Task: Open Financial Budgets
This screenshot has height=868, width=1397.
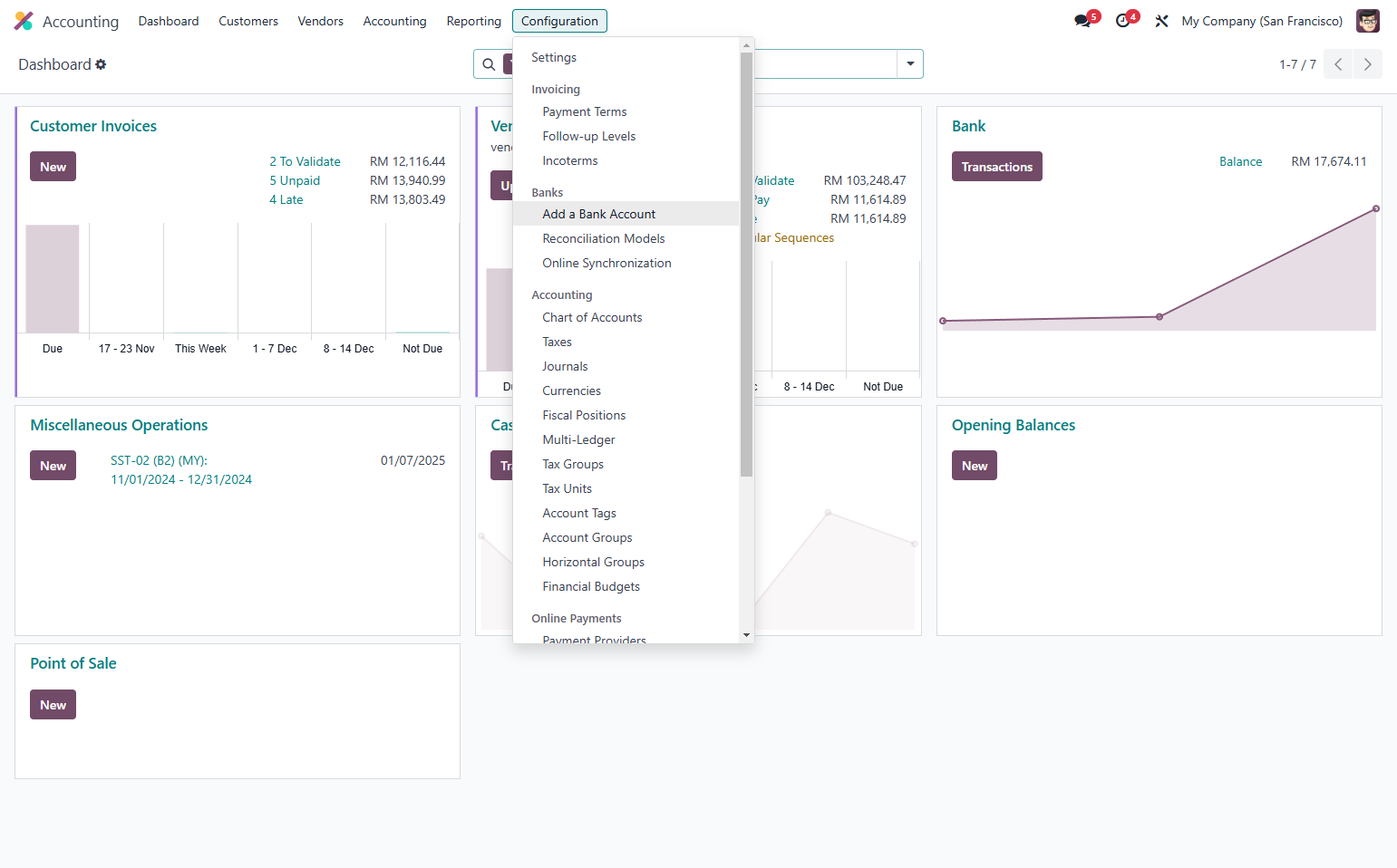Action: [626, 586]
